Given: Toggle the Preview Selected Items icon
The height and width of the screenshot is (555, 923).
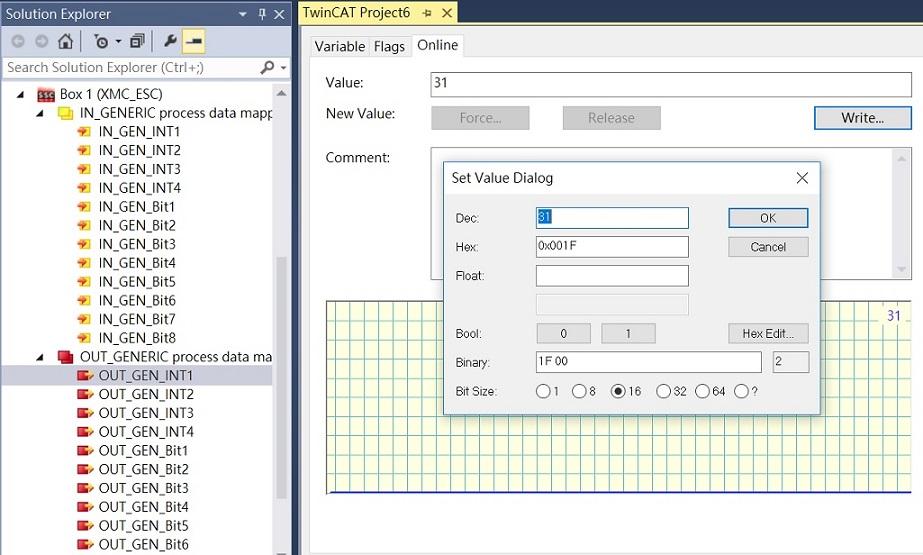Looking at the screenshot, I should [194, 42].
